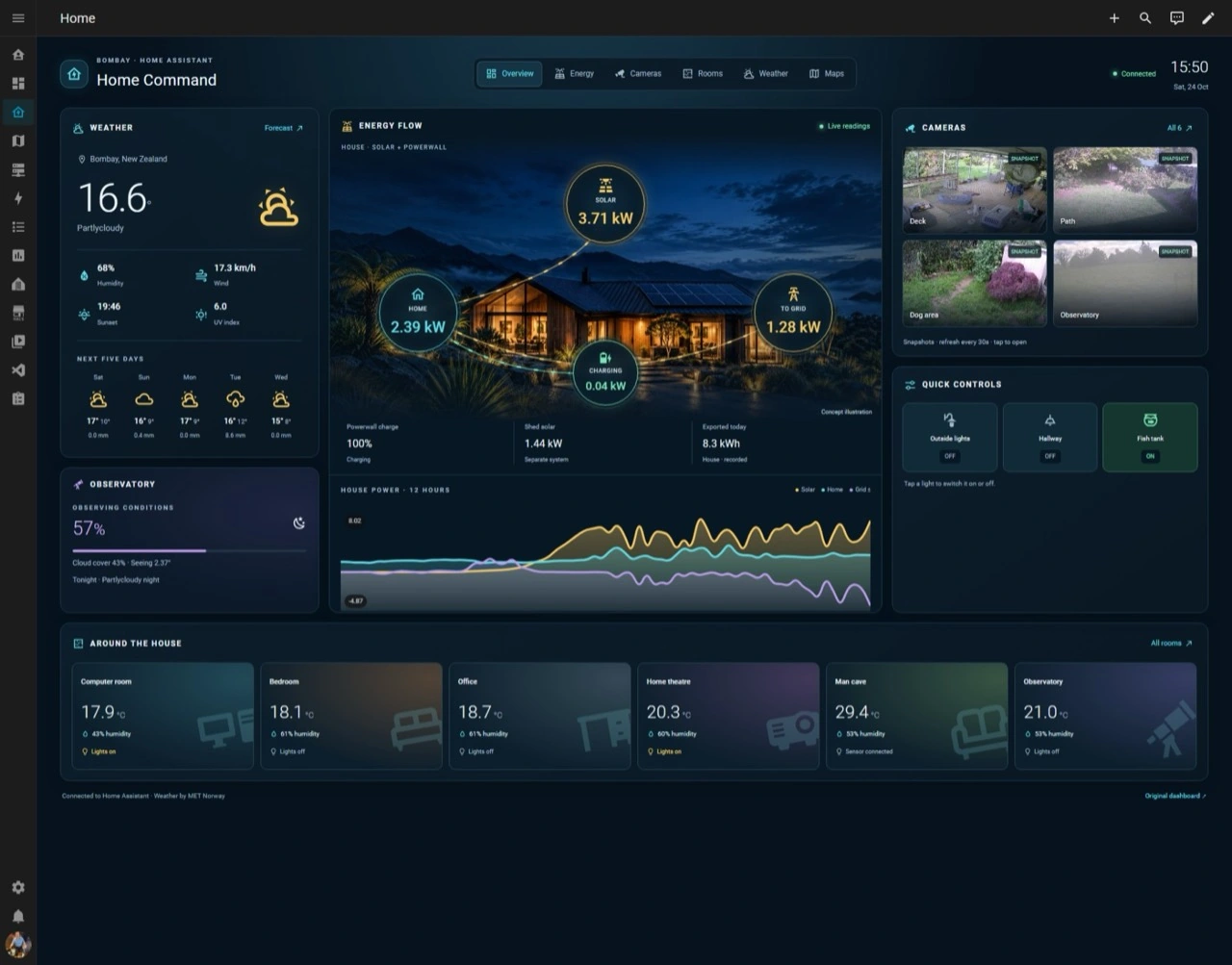Click the plus add icon in header
This screenshot has width=1232, height=965.
[1114, 18]
